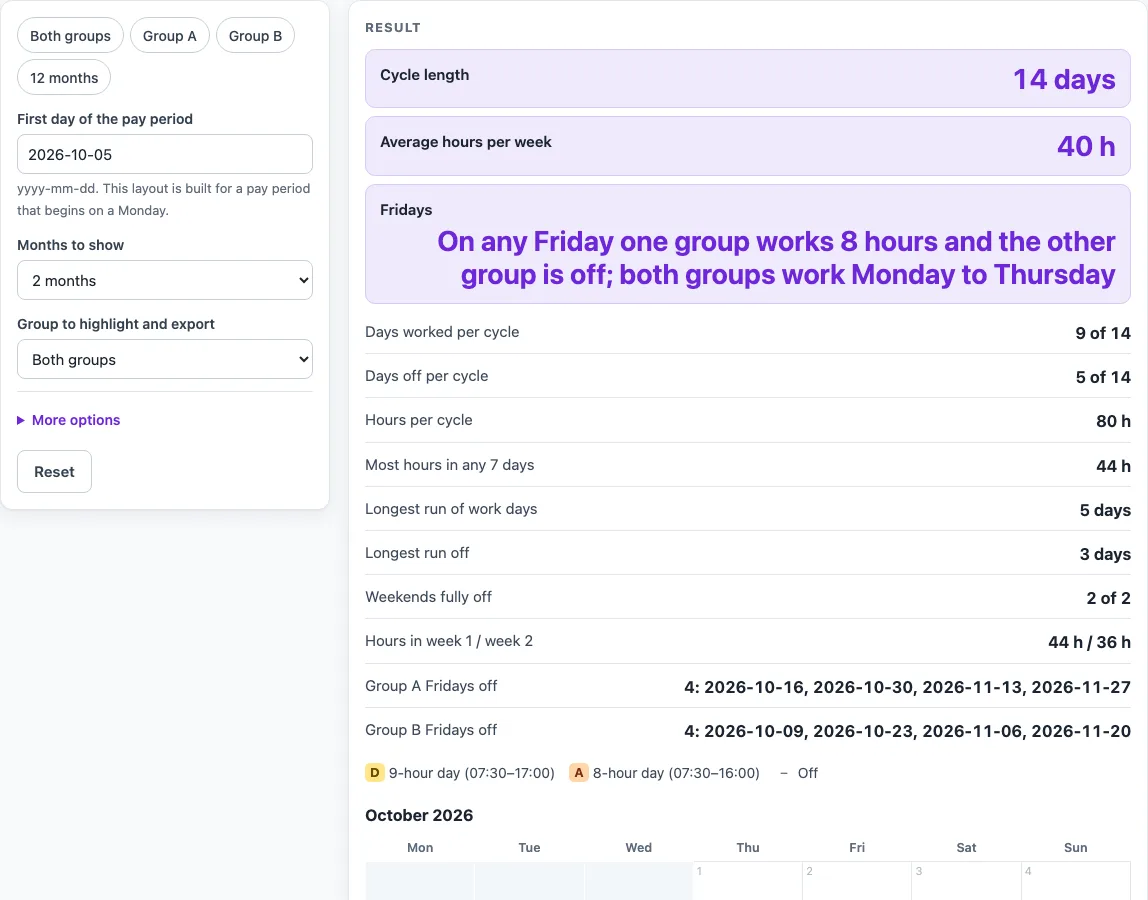The image size is (1148, 900).
Task: Choose the Group A preset chip
Action: [170, 36]
